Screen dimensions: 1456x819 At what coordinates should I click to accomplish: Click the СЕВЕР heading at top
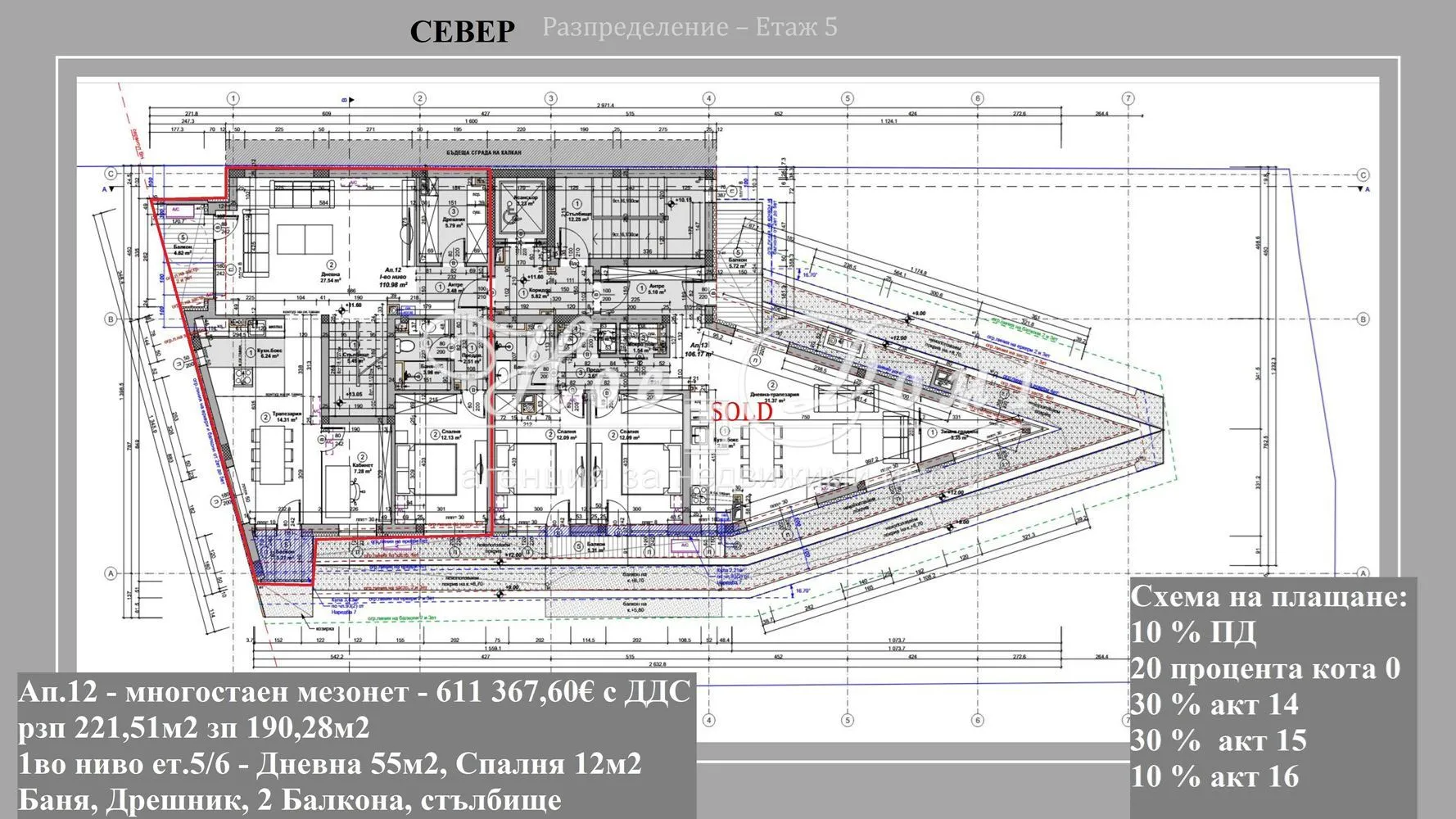point(462,32)
